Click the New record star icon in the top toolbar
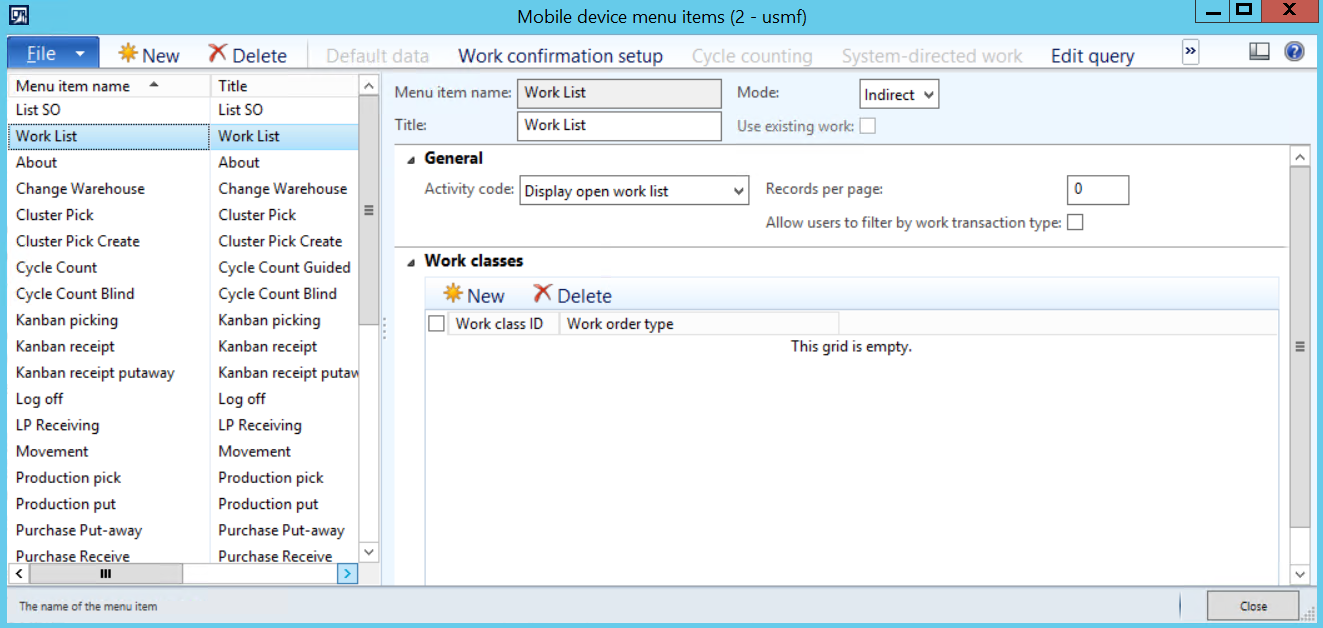 [128, 54]
